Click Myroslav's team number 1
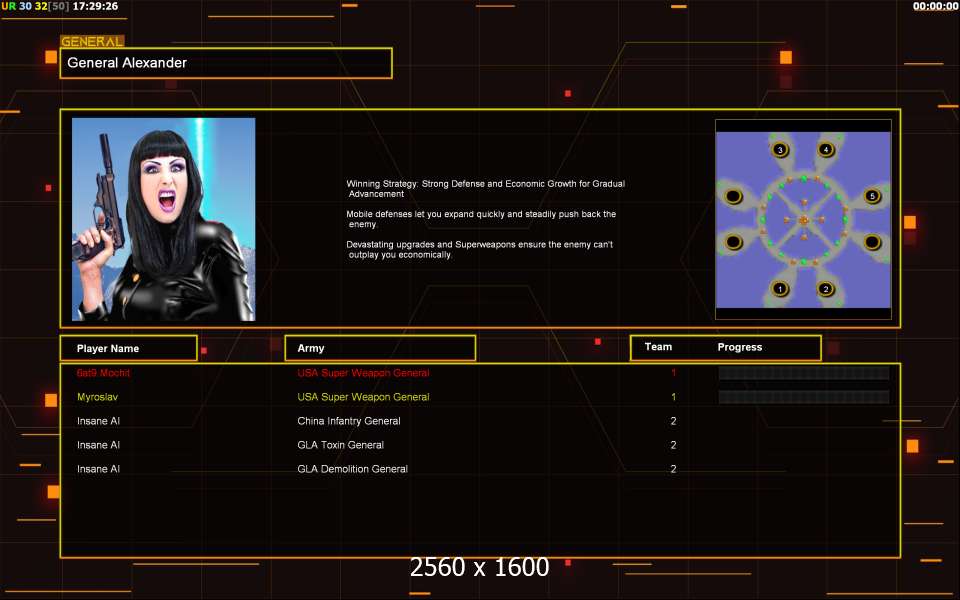 coord(673,397)
